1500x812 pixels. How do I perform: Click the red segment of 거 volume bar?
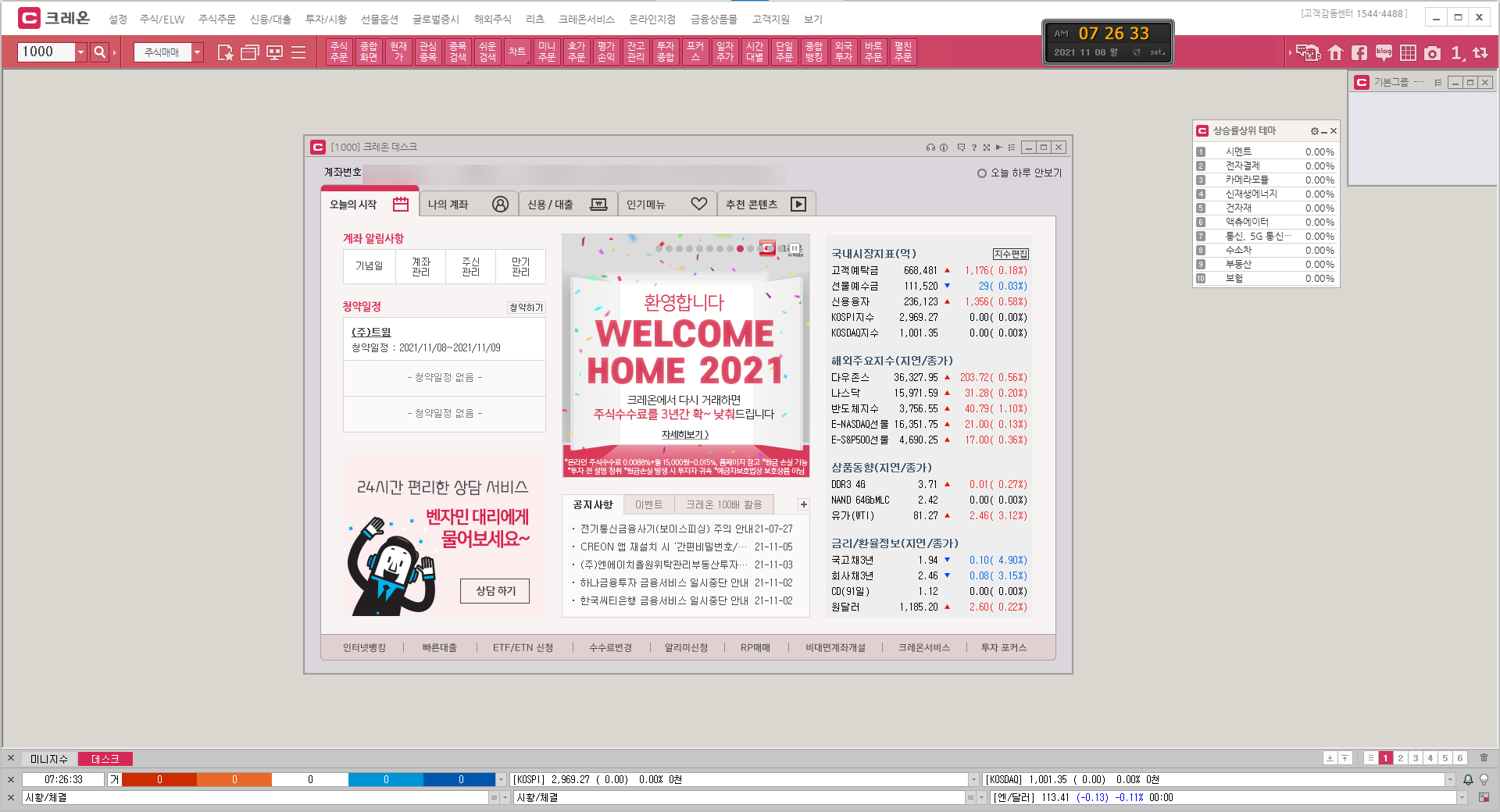[159, 779]
